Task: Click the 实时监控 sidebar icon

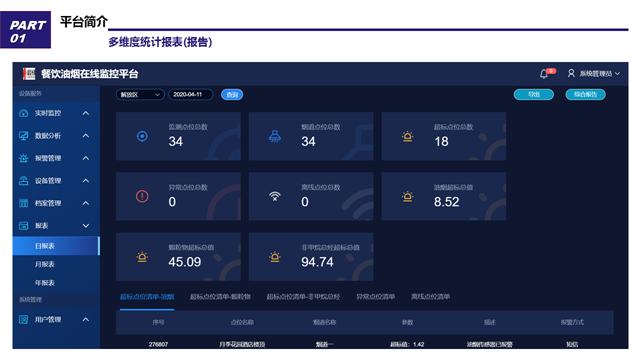Action: [x=24, y=113]
